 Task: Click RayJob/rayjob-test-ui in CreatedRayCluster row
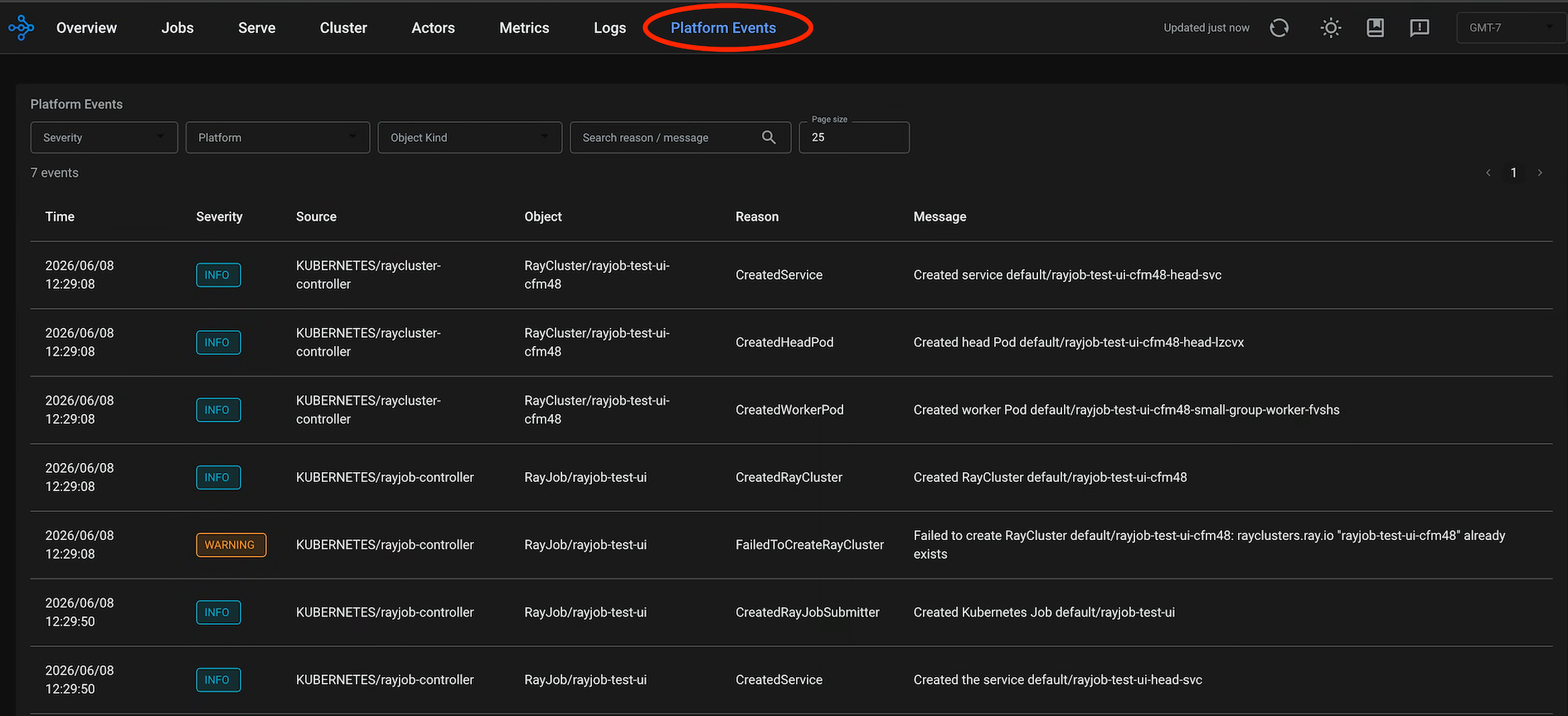[x=585, y=478]
